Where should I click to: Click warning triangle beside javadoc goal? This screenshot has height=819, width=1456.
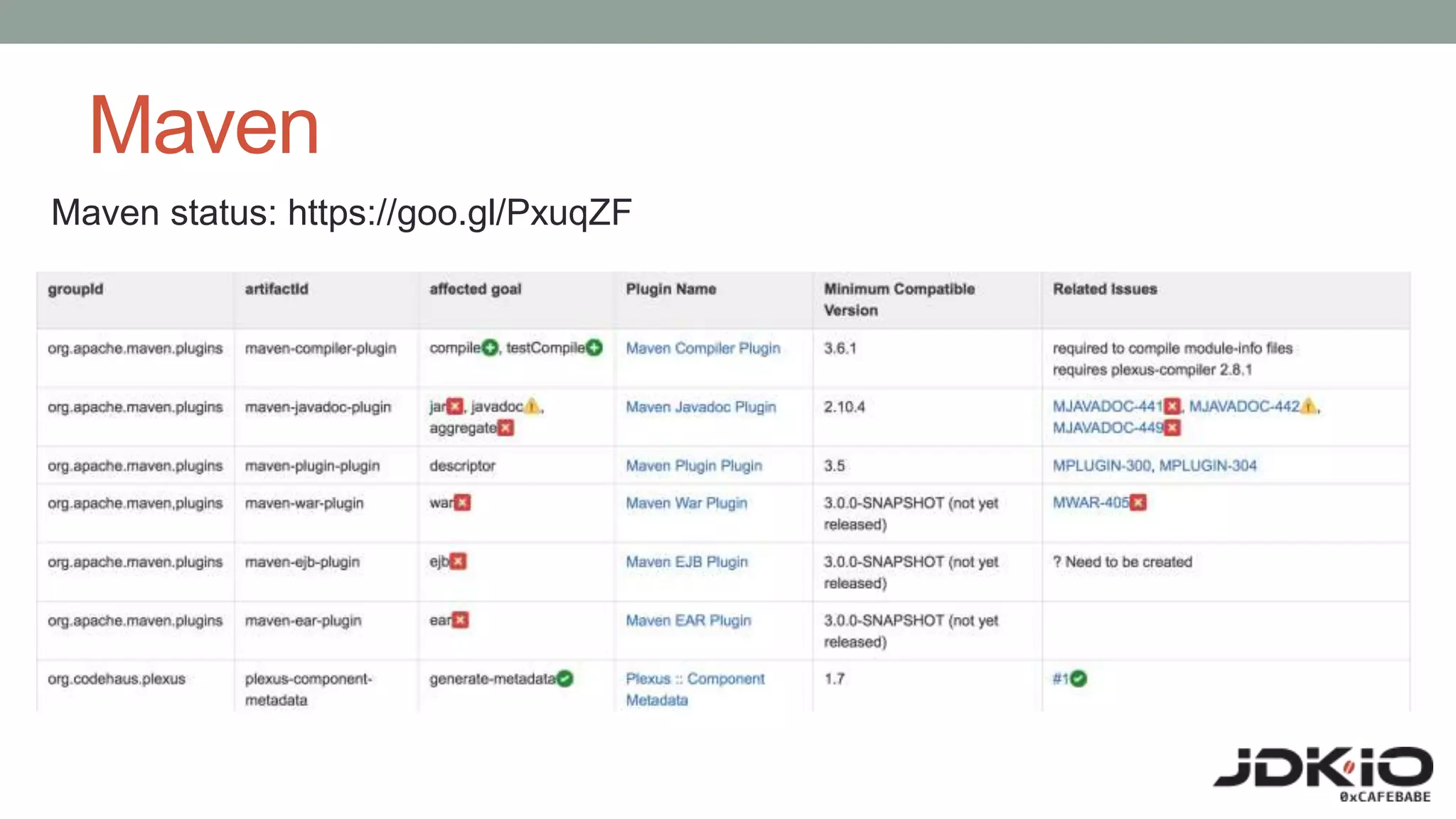[532, 407]
